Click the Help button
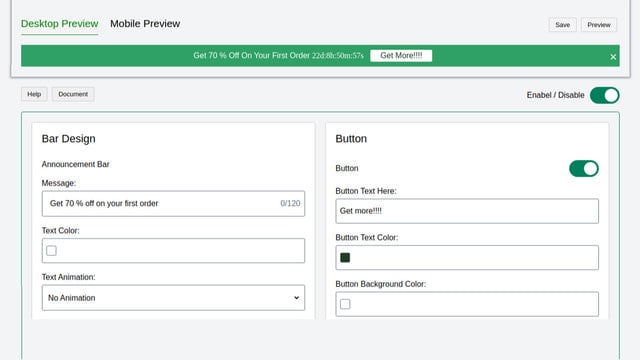This screenshot has height=360, width=640. 34,94
